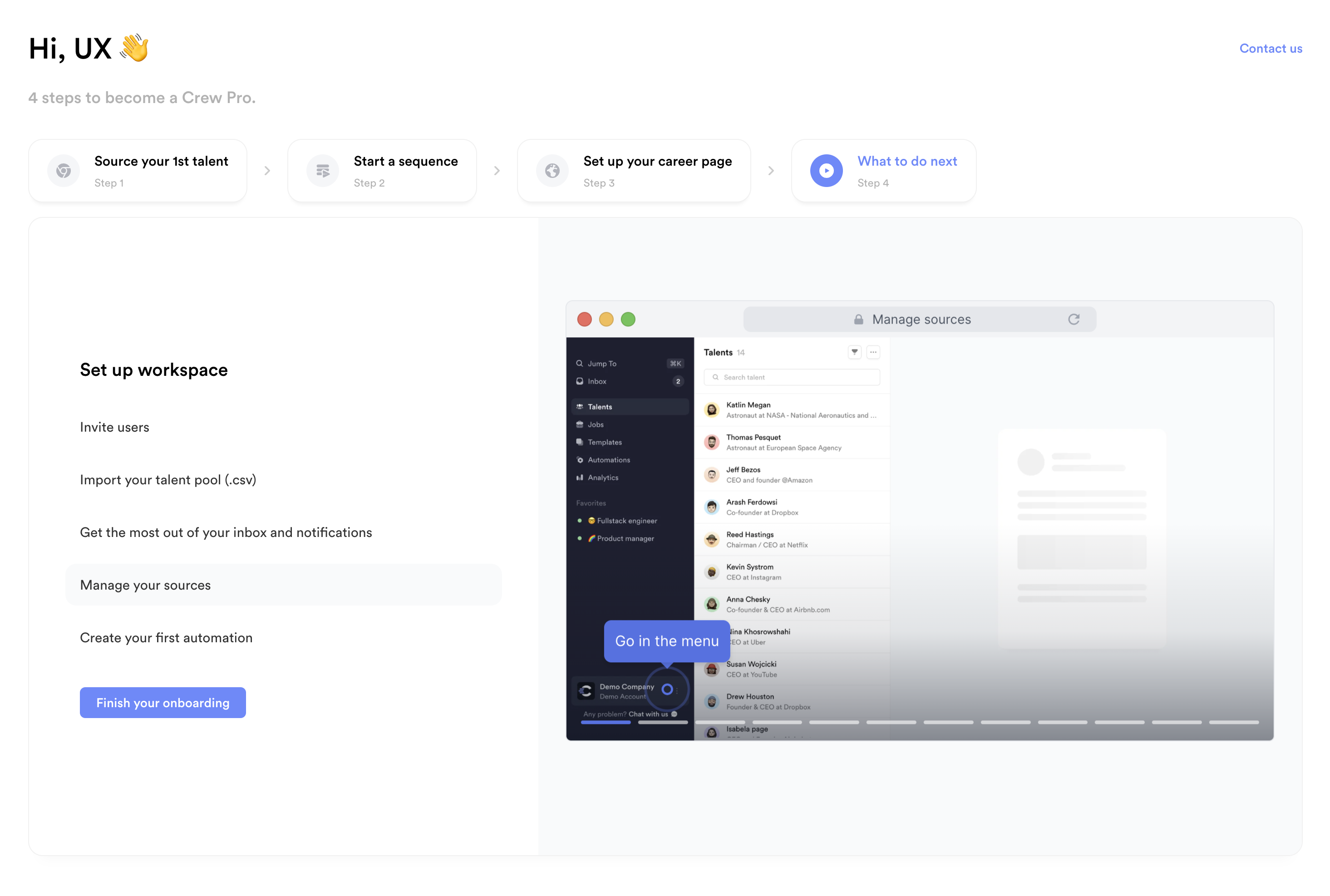
Task: Select Invite users item
Action: click(114, 427)
